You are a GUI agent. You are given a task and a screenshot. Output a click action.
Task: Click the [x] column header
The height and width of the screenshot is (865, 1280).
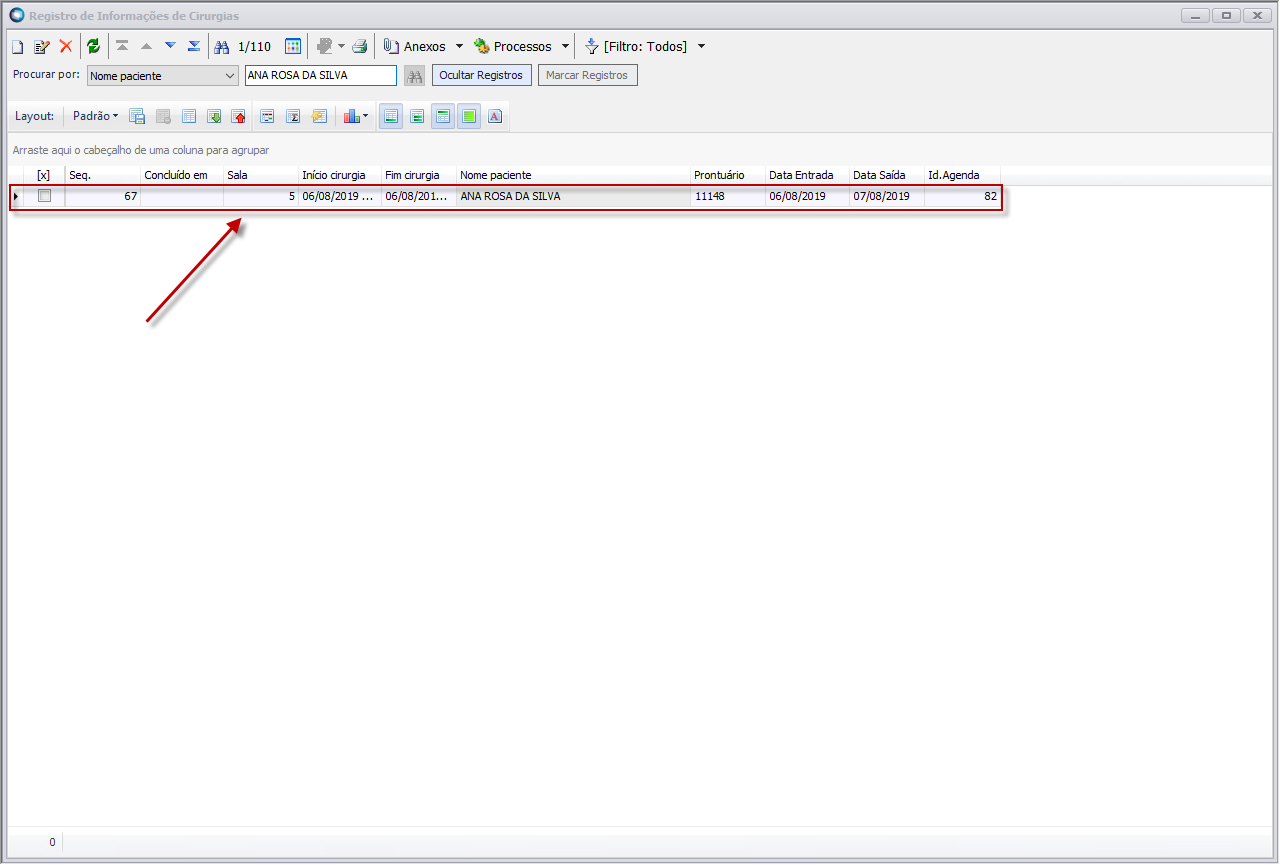click(x=44, y=175)
